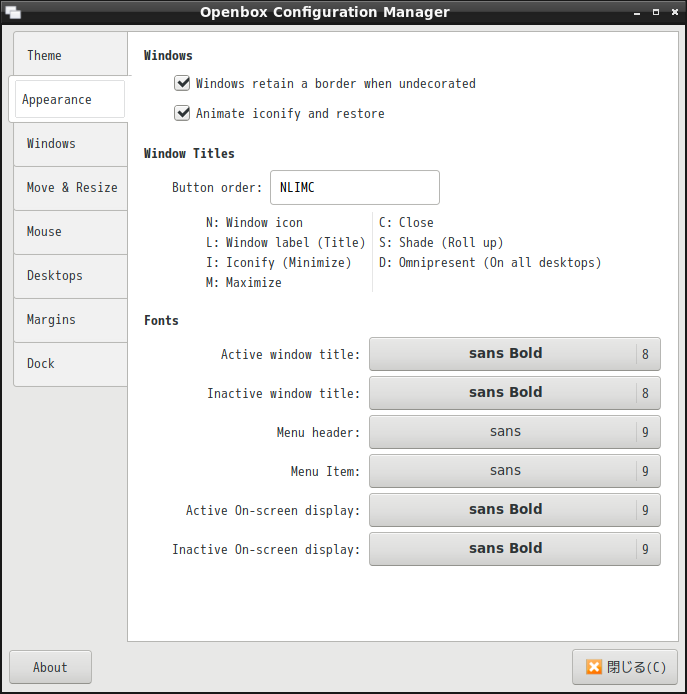Go to the Mouse tab
The image size is (687, 694).
[70, 231]
